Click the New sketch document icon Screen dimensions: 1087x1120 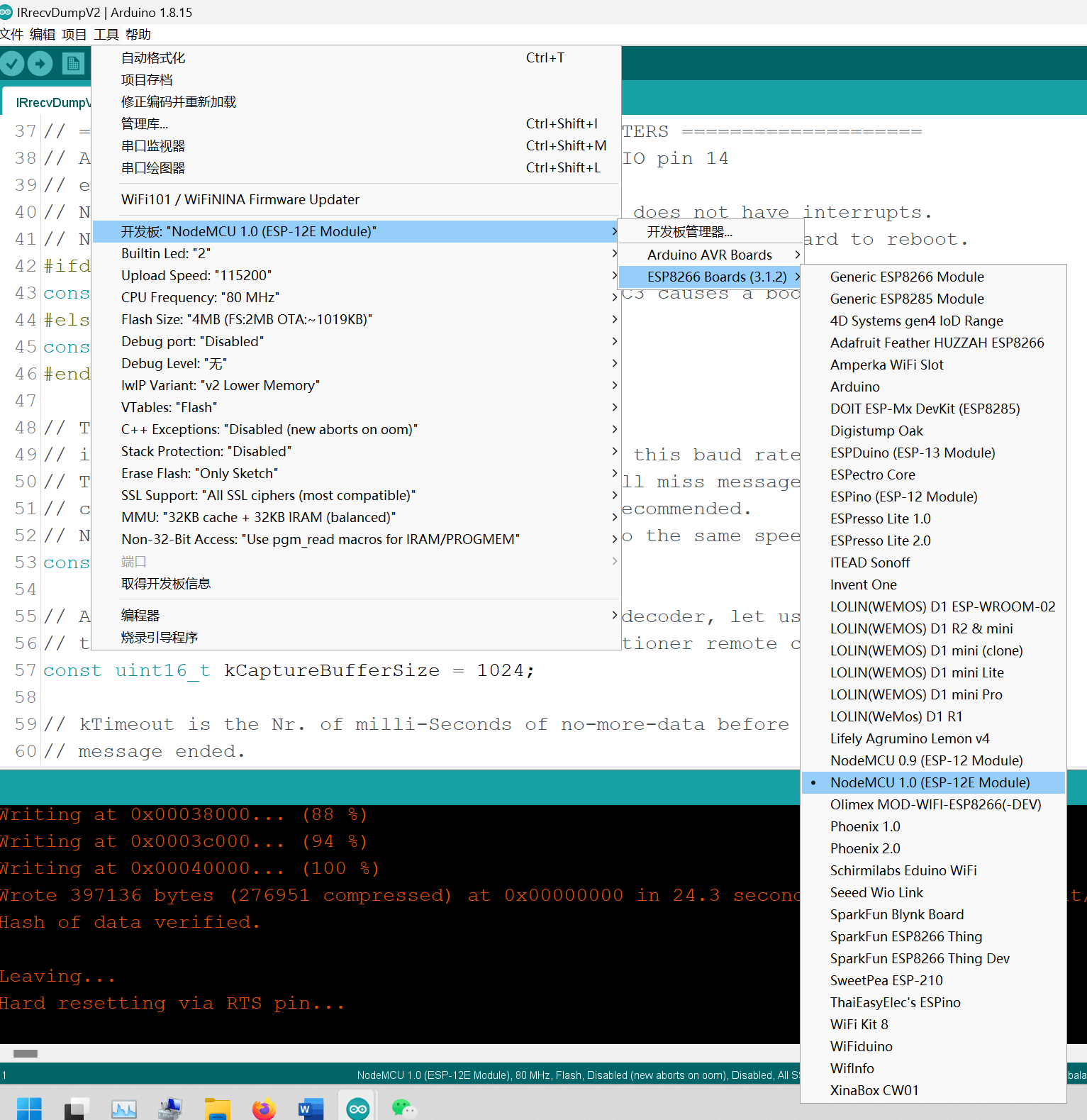point(72,64)
